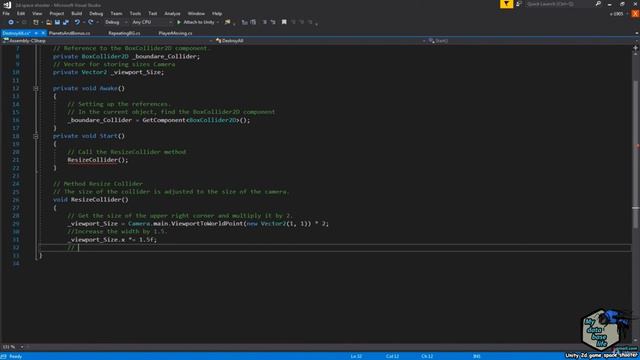Click the Save All toolbar icon
This screenshot has width=640, height=360.
point(66,22)
